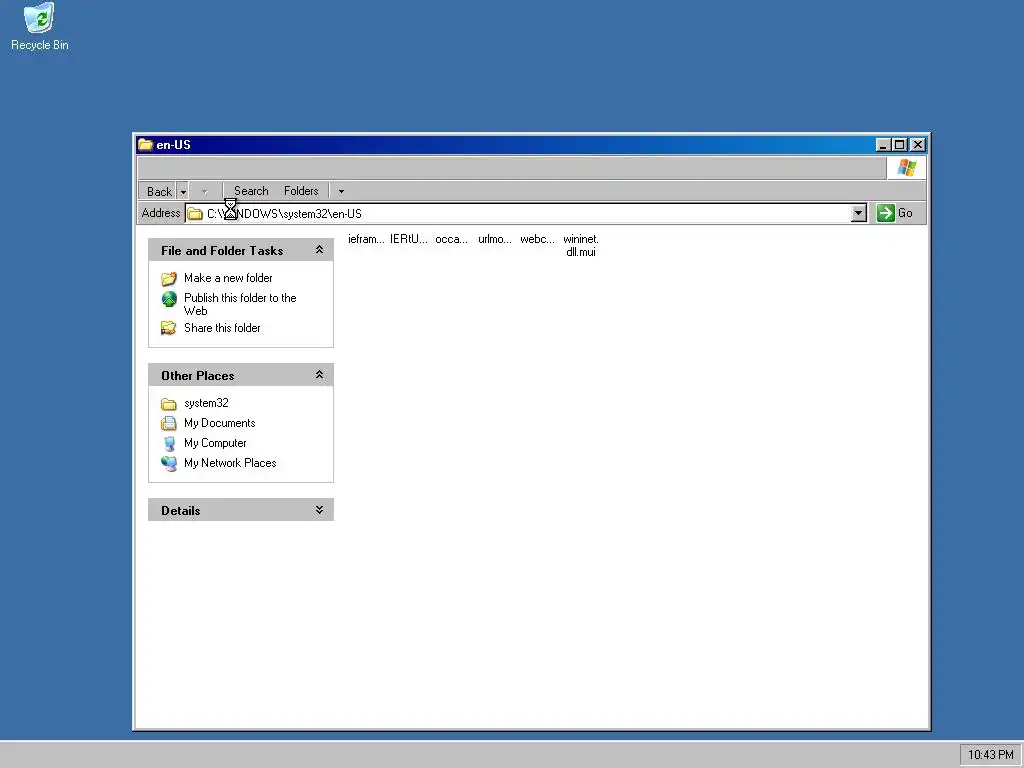Click the Search toolbar button
Image resolution: width=1024 pixels, height=768 pixels.
[x=251, y=191]
